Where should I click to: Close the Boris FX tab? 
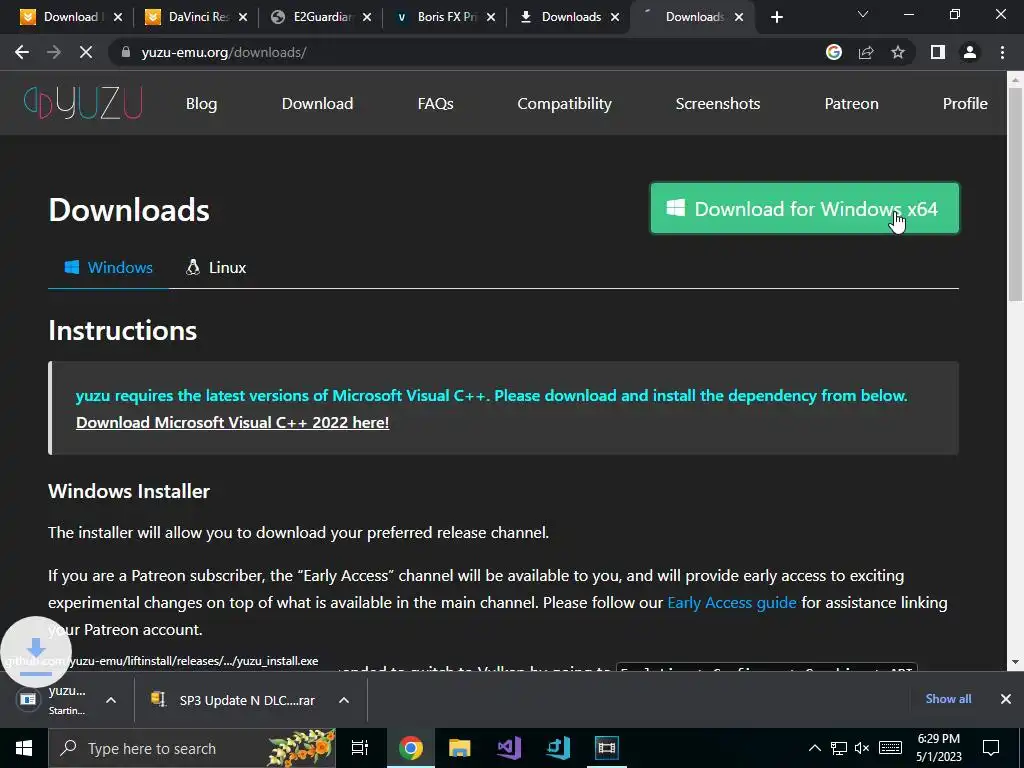tap(491, 17)
